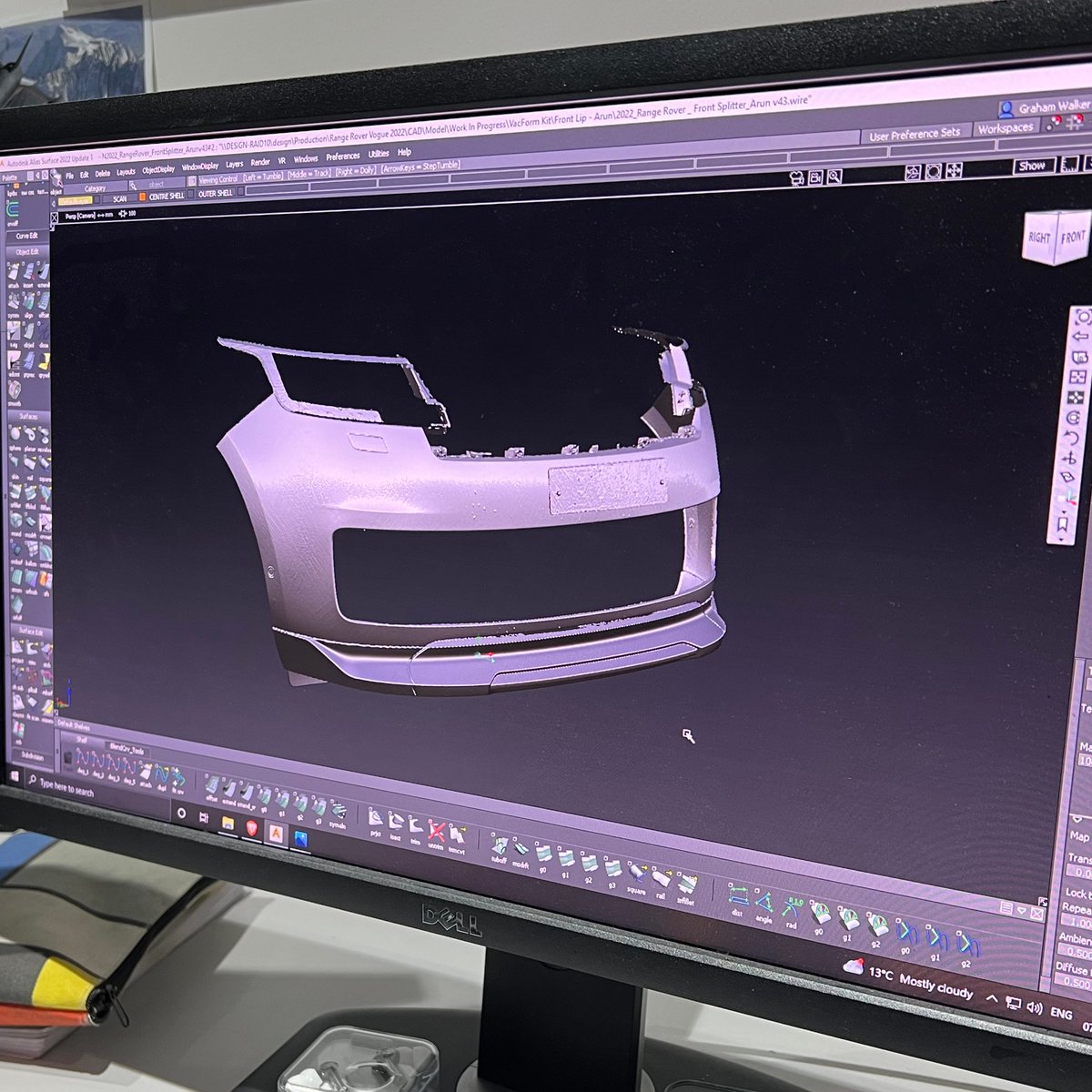Open the Windows menu

pos(305,159)
